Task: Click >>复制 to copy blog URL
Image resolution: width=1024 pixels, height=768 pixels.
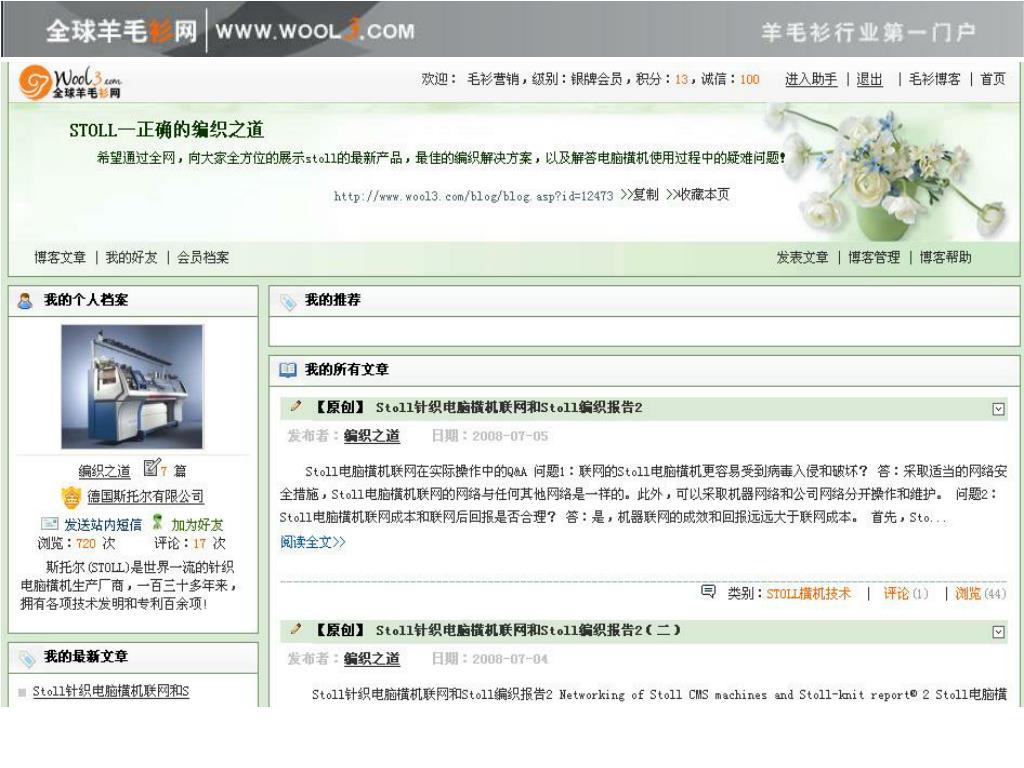Action: click(639, 195)
